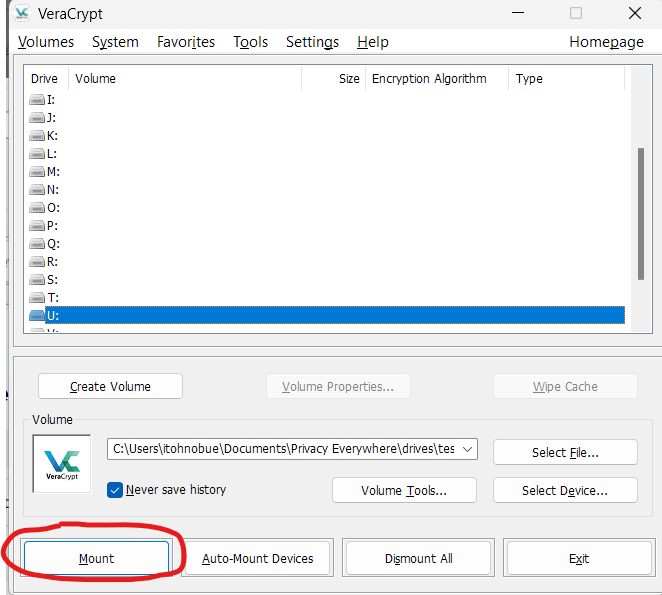Open the Volumes menu
Image resolution: width=662 pixels, height=595 pixels.
(46, 42)
